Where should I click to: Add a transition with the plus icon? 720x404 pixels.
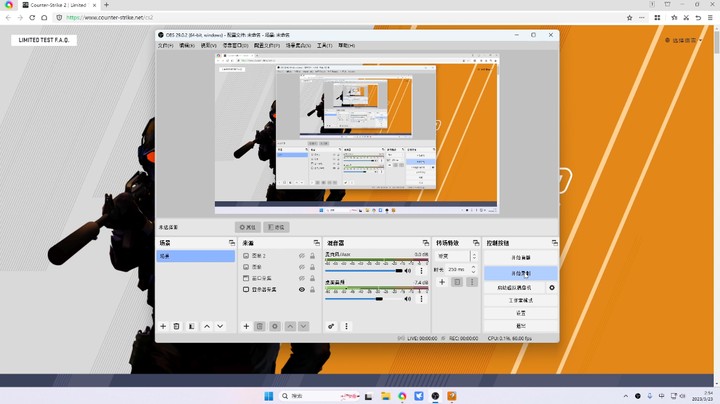[x=442, y=282]
